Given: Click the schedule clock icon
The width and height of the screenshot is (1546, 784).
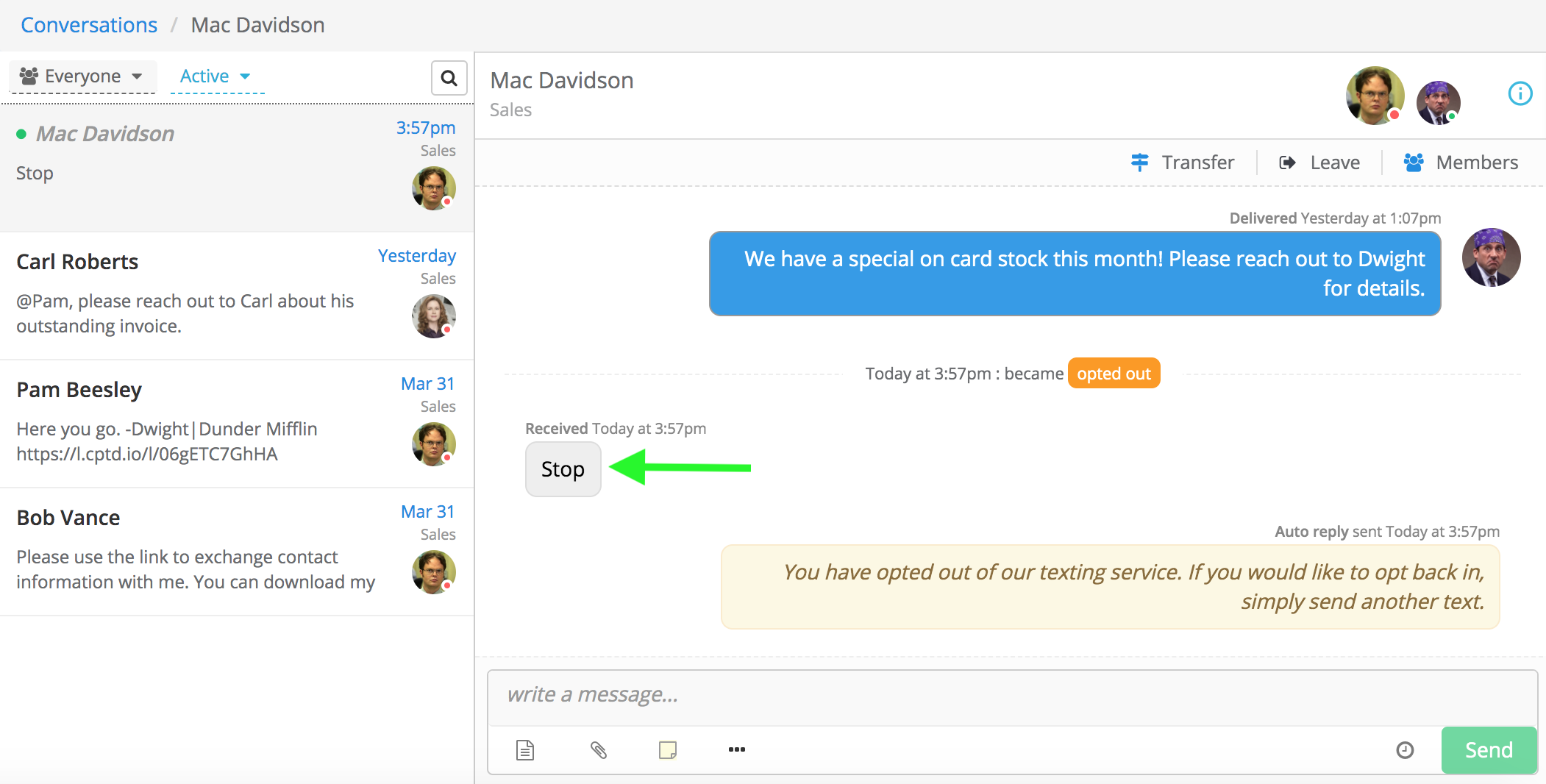Looking at the screenshot, I should 1404,750.
